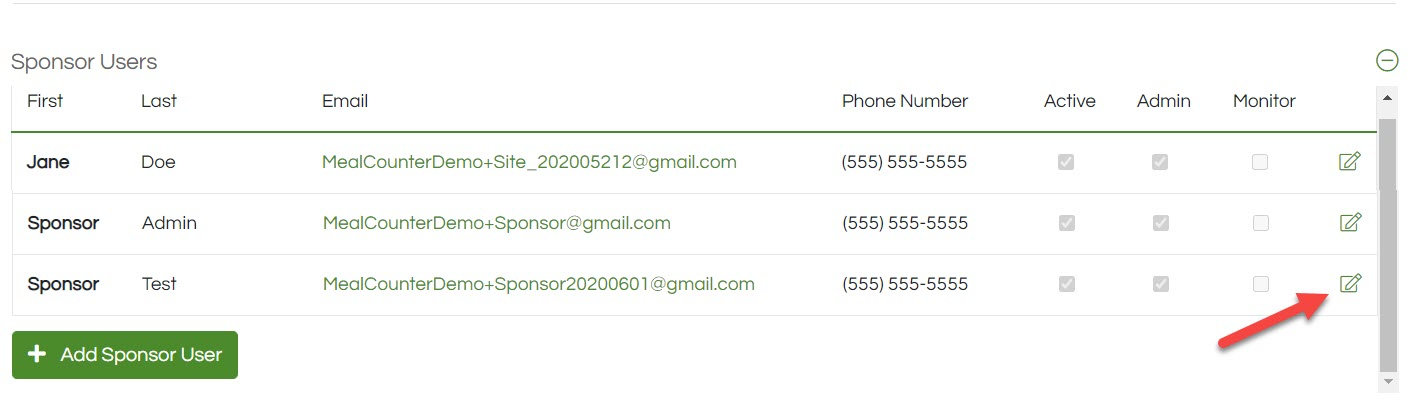This screenshot has width=1416, height=415.
Task: Toggle Monitor checkbox for Jane Doe
Action: pyautogui.click(x=1260, y=162)
